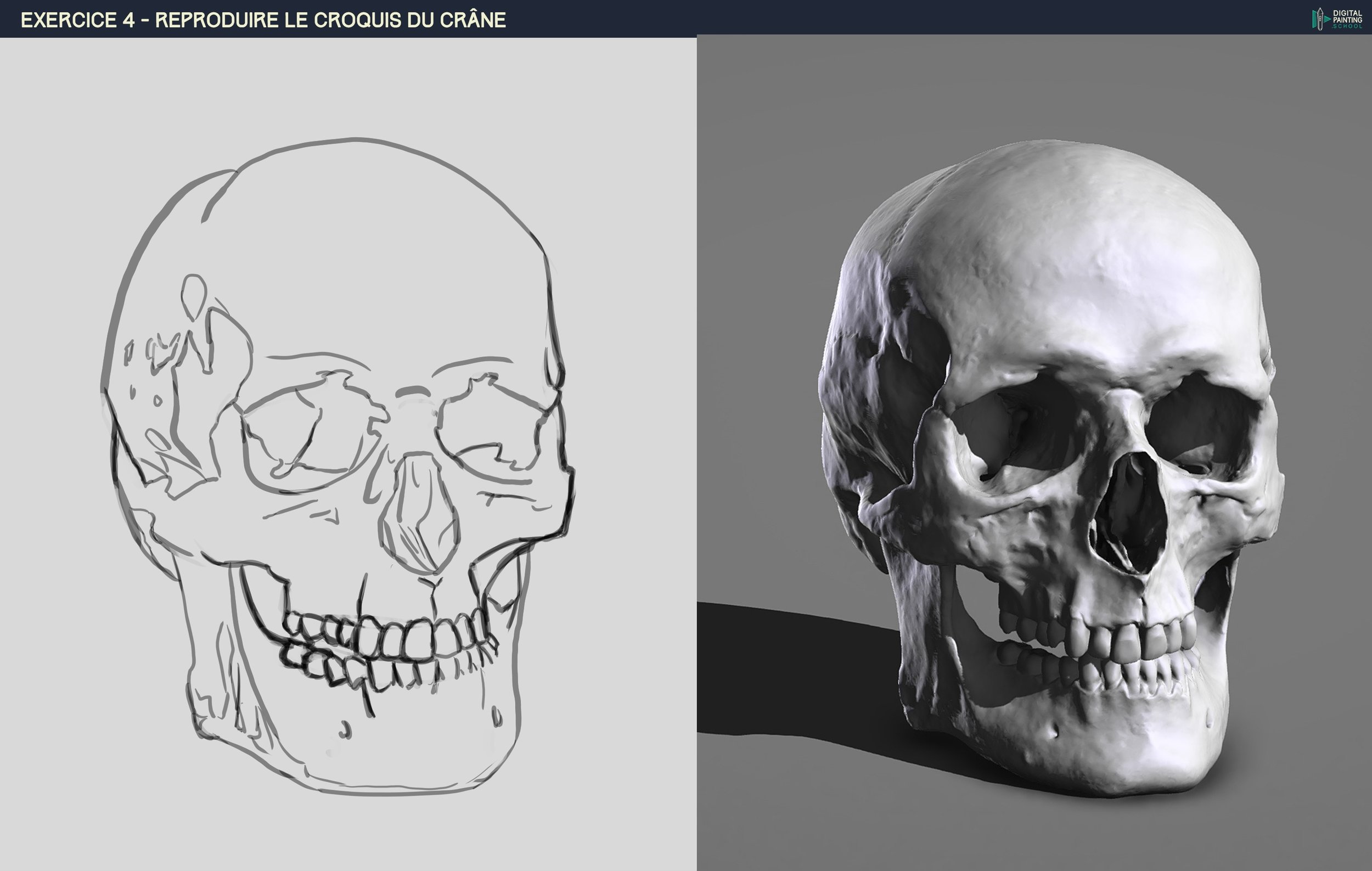
Task: Click the dark blue header bar
Action: [854, 17]
